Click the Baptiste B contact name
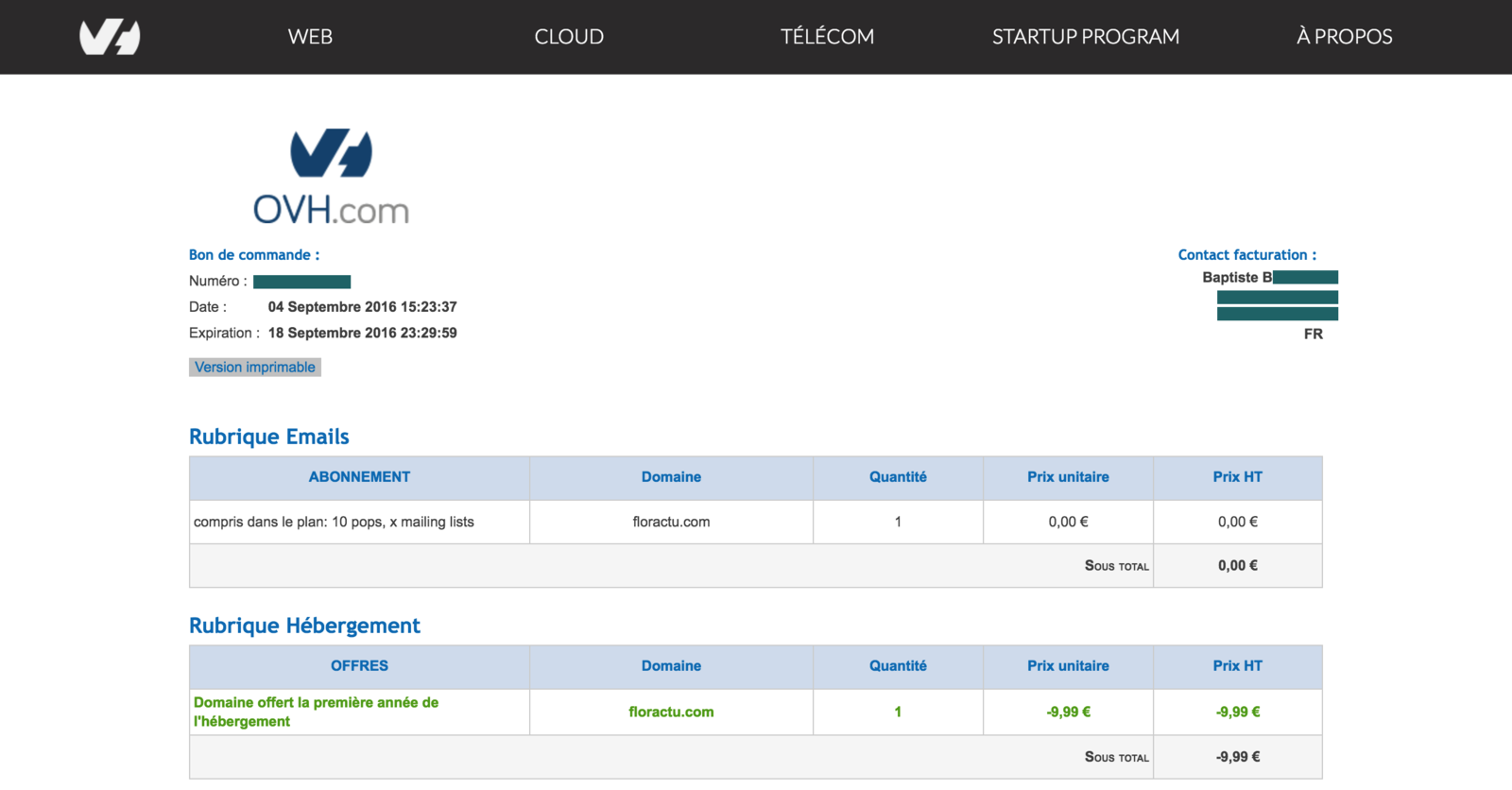Viewport: 1512px width, 790px height. 1237,277
